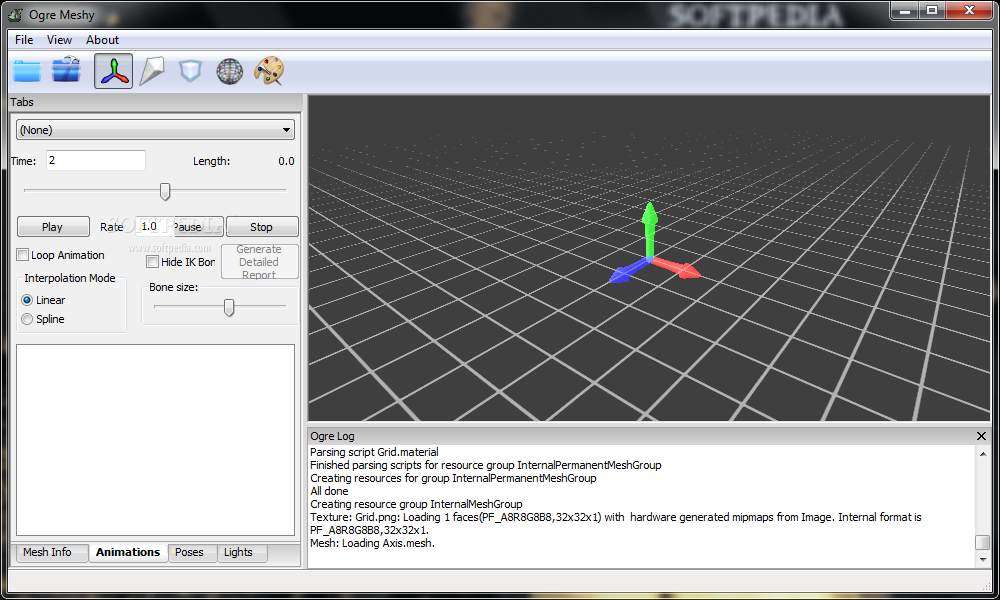
Task: Click log line 'Mesh: Loading Axis.mesh.'
Action: tap(372, 543)
